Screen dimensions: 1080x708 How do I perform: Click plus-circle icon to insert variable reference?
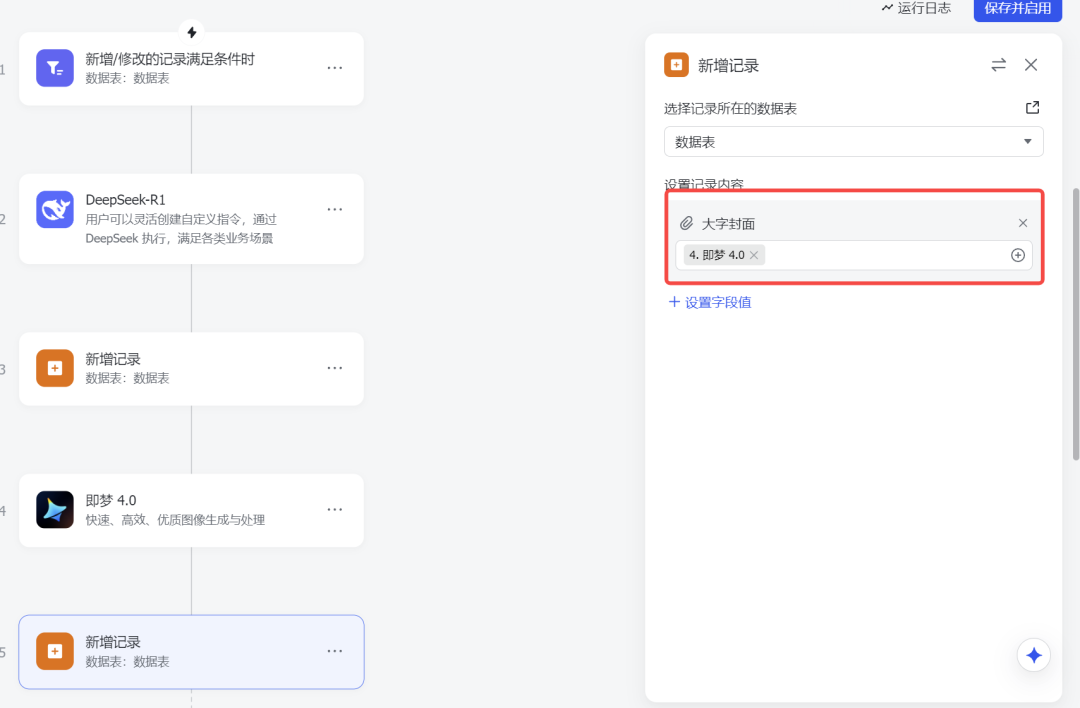coord(1017,255)
